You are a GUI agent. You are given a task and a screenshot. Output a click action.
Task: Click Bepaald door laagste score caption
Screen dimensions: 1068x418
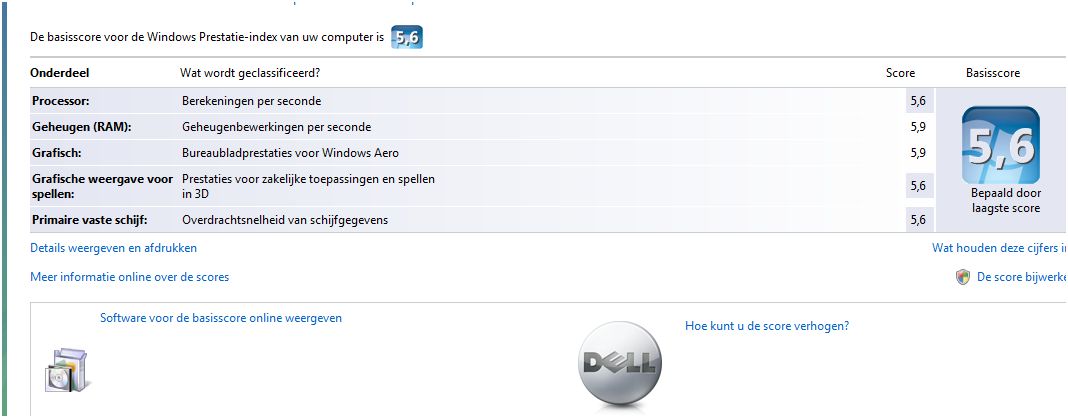pos(1005,201)
